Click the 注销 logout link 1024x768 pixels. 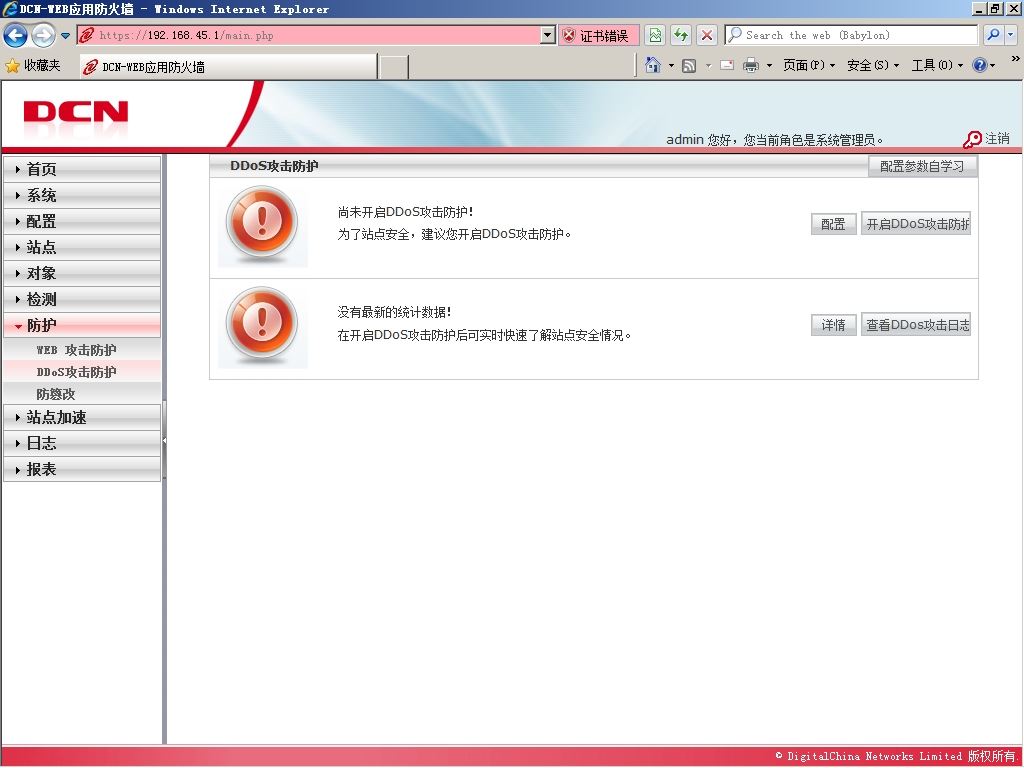997,138
